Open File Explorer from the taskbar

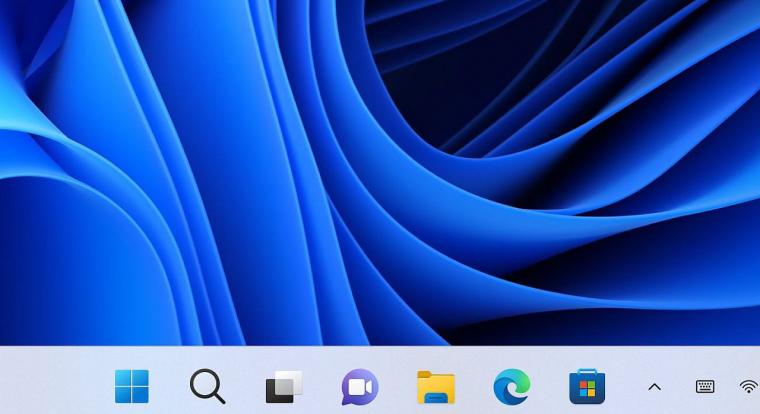click(x=436, y=387)
